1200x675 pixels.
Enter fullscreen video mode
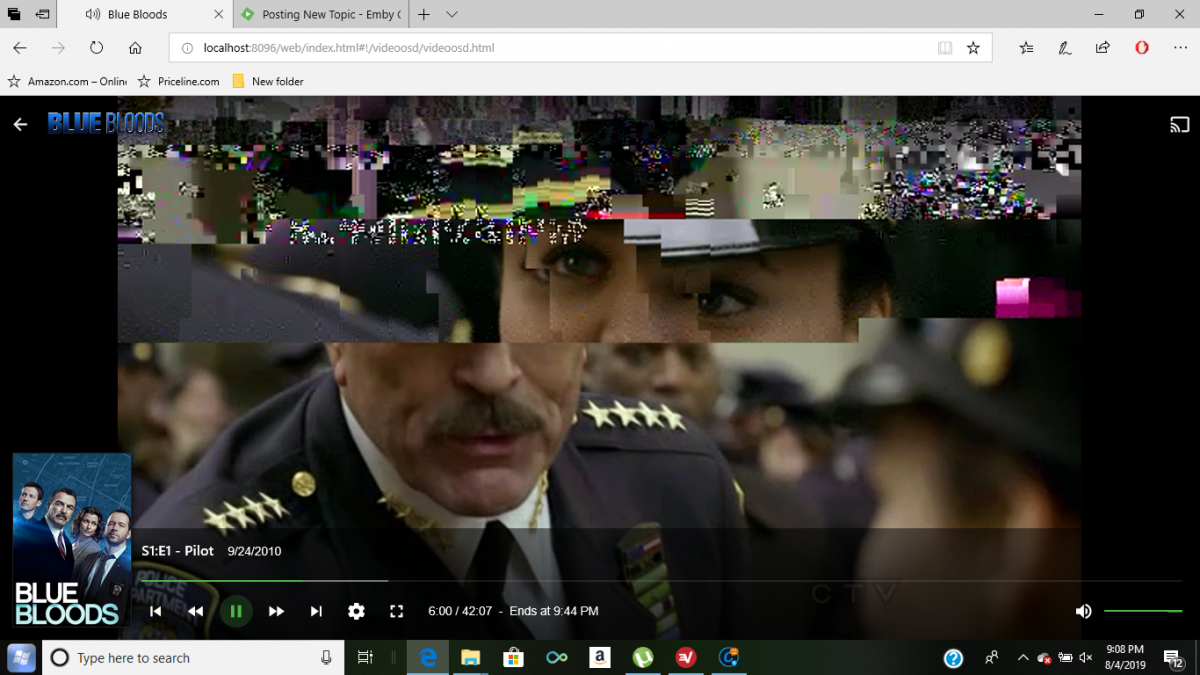click(396, 611)
